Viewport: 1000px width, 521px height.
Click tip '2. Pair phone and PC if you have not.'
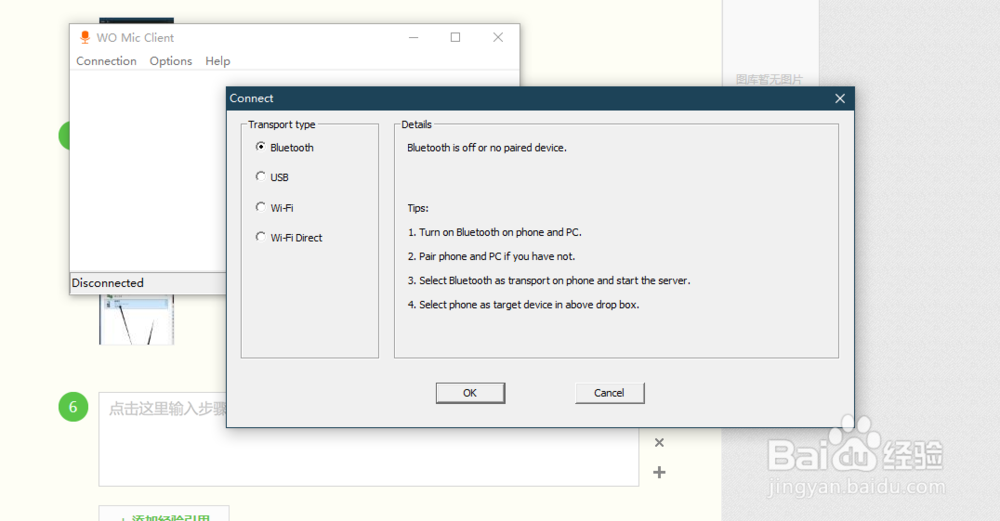pos(491,256)
